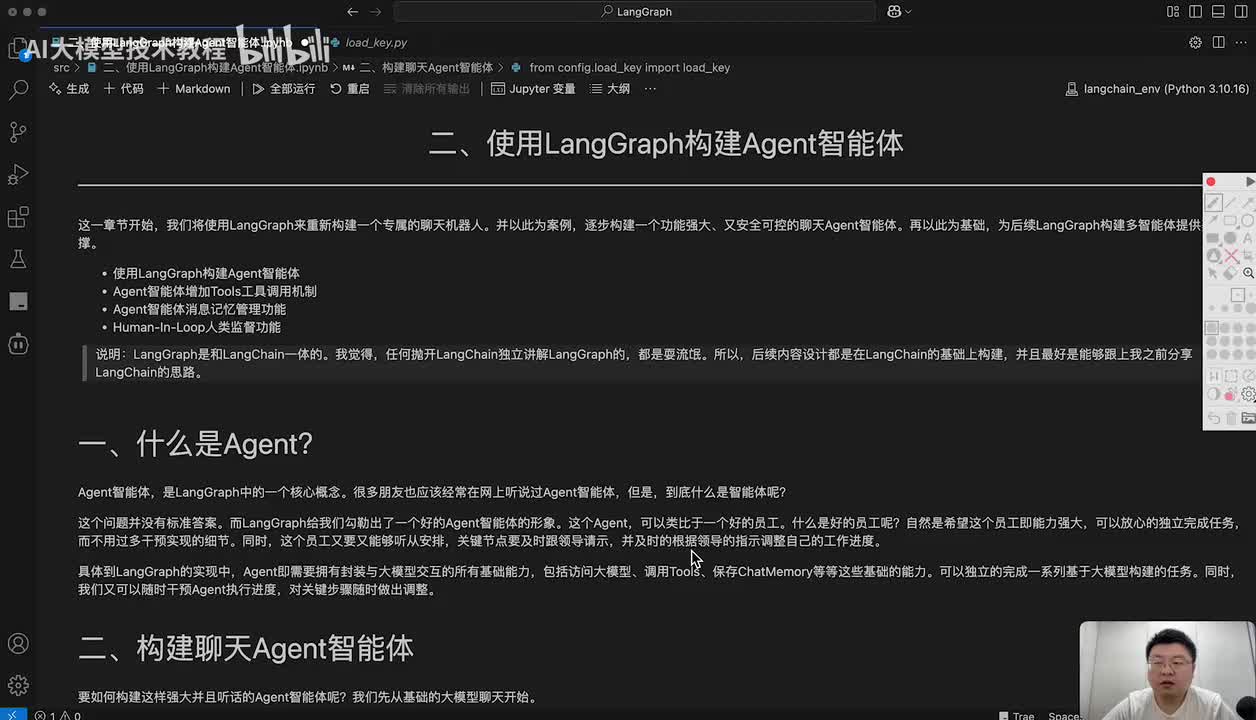The width and height of the screenshot is (1256, 720).
Task: Toggle bottom panel visibility
Action: [x=1218, y=12]
